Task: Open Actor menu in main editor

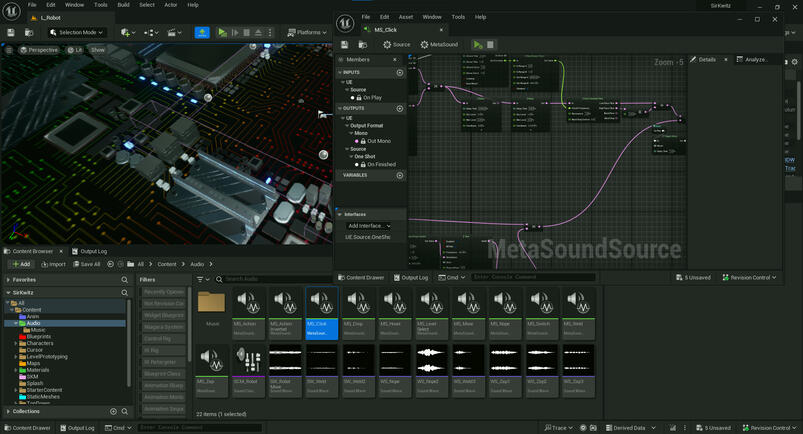Action: click(x=171, y=5)
